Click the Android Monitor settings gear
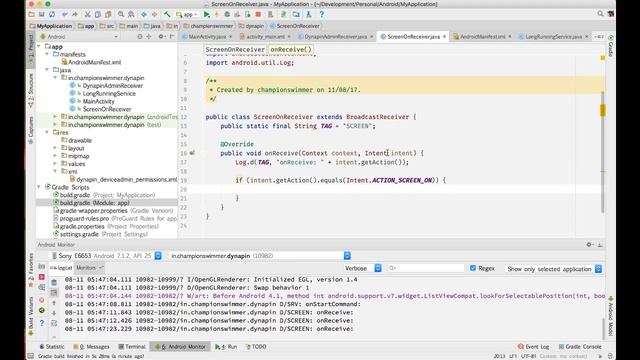The width and height of the screenshot is (640, 360). 589,244
